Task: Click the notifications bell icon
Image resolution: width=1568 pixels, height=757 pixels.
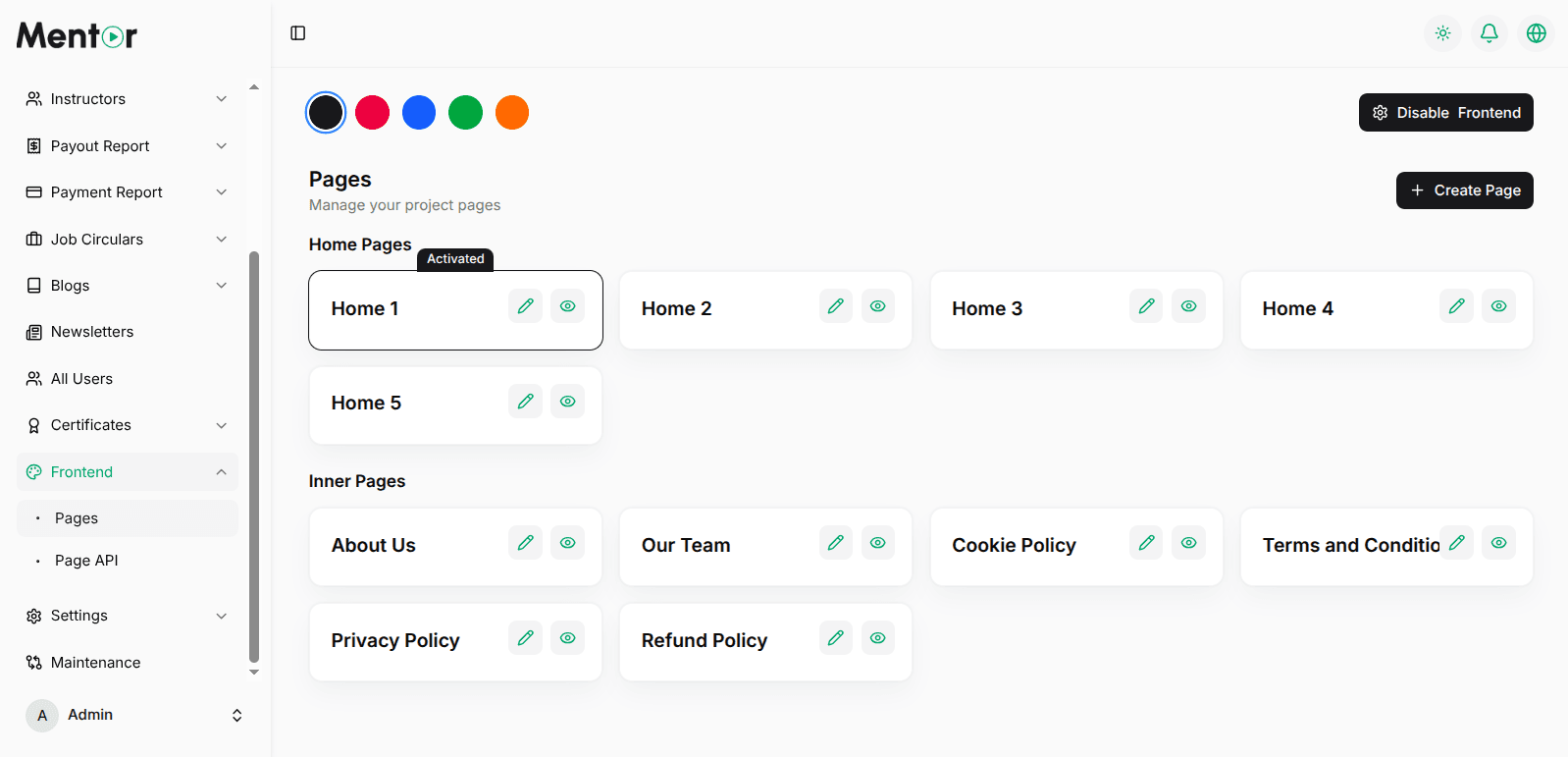Action: point(1489,32)
